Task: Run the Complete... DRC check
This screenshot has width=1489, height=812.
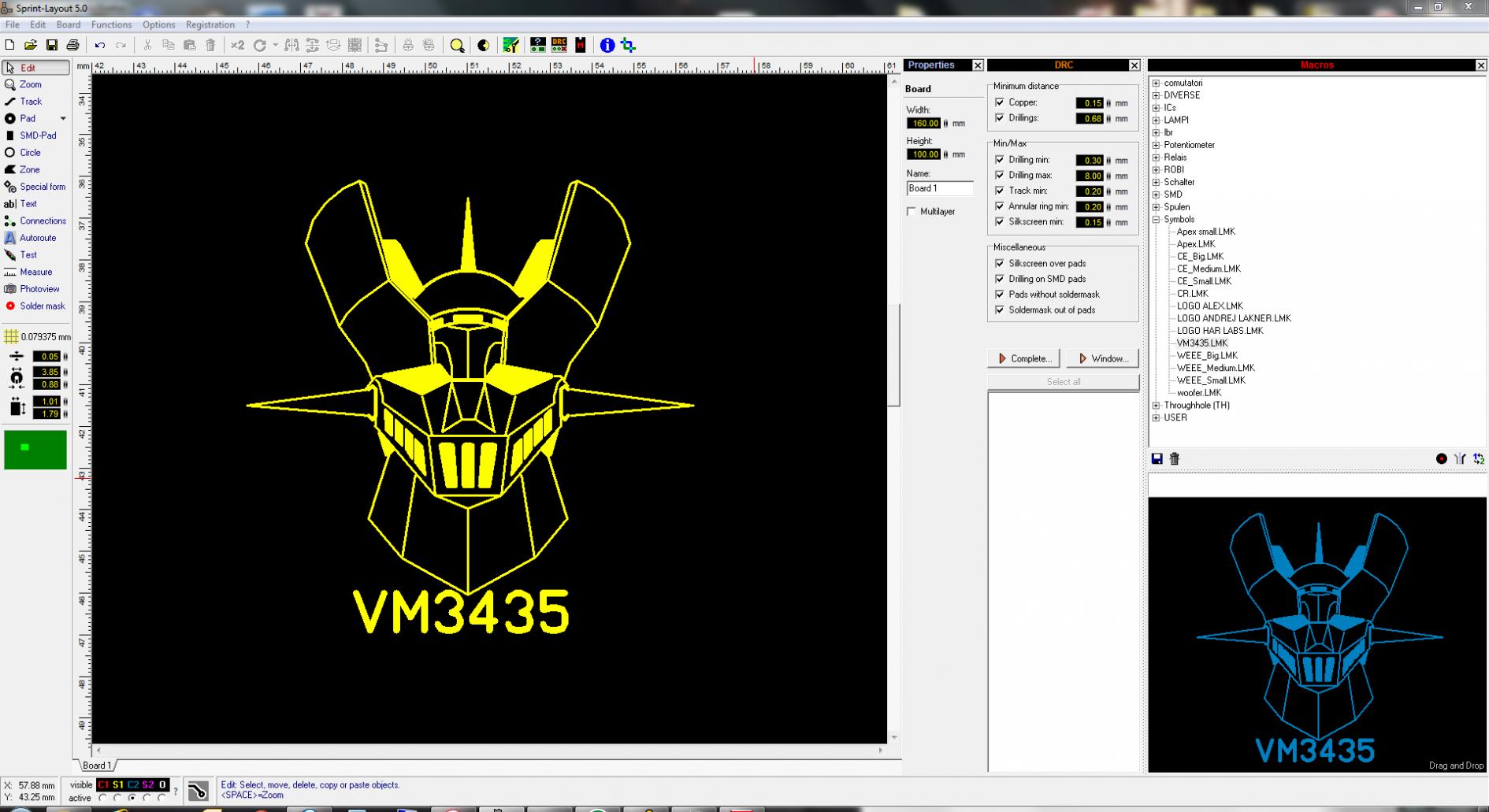Action: tap(1024, 358)
